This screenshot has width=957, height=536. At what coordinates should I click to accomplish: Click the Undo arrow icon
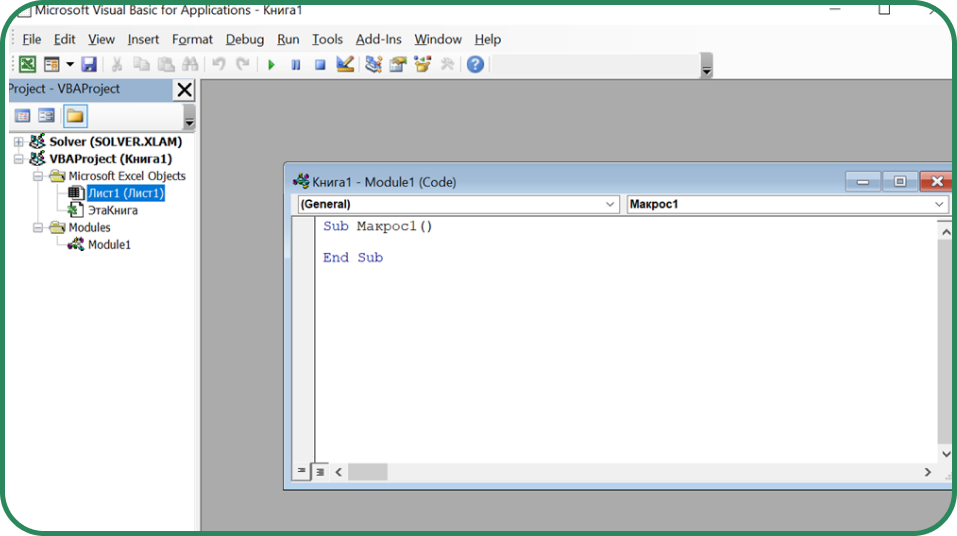218,64
